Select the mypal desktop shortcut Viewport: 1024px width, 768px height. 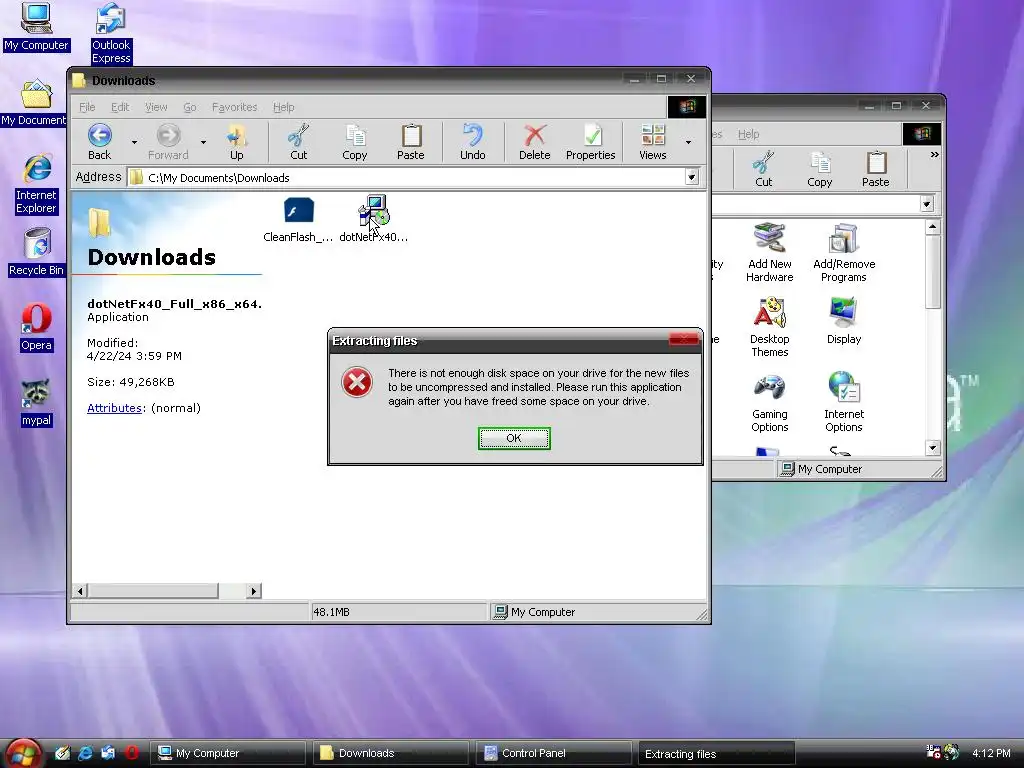(x=36, y=402)
